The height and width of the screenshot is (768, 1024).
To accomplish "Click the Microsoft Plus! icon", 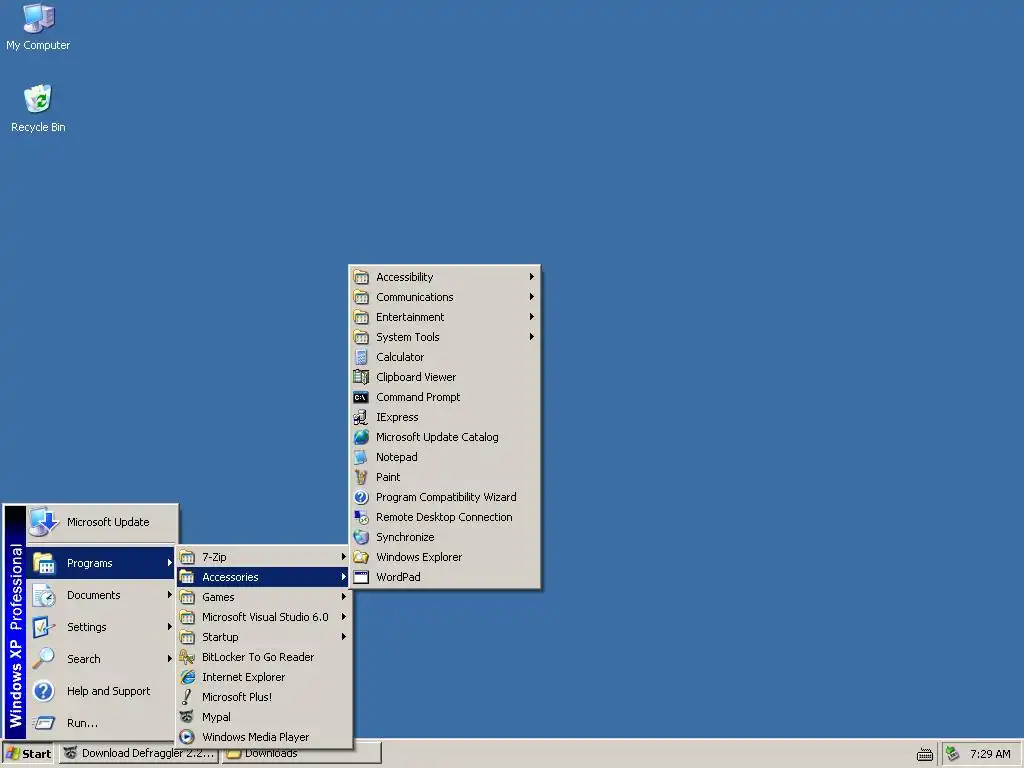I will [x=187, y=697].
